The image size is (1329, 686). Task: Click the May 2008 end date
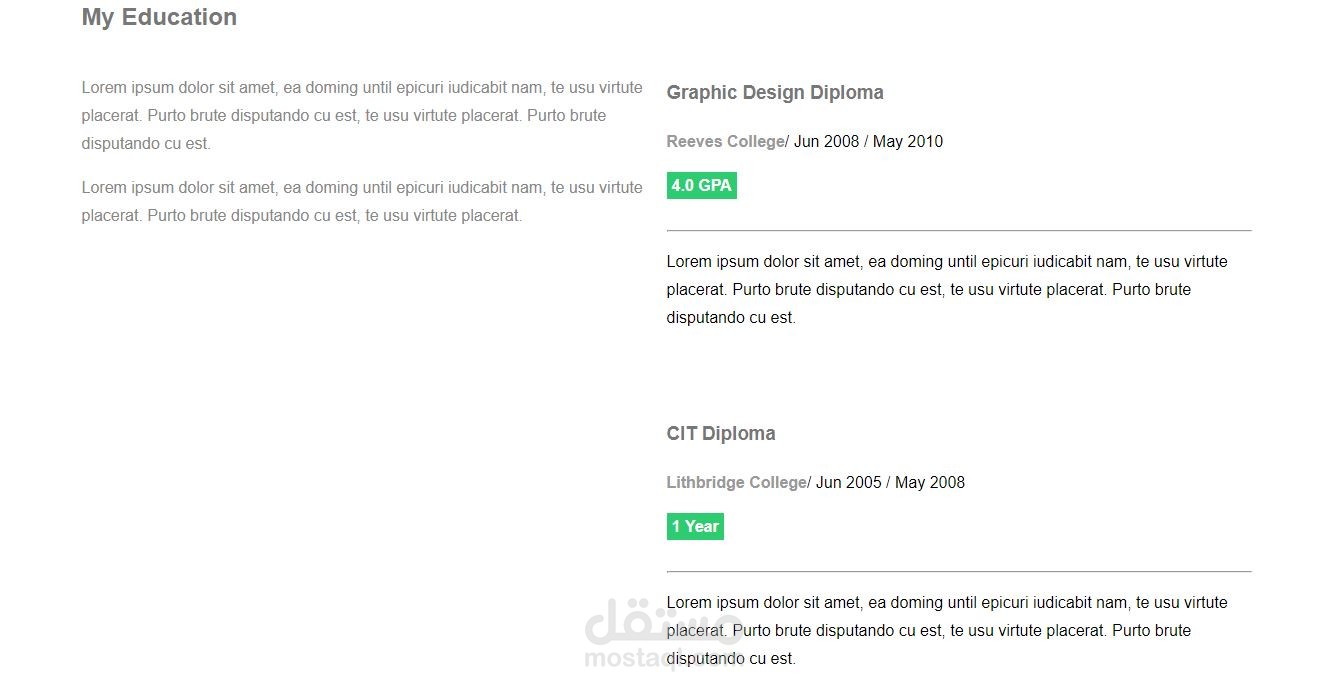[x=930, y=483]
